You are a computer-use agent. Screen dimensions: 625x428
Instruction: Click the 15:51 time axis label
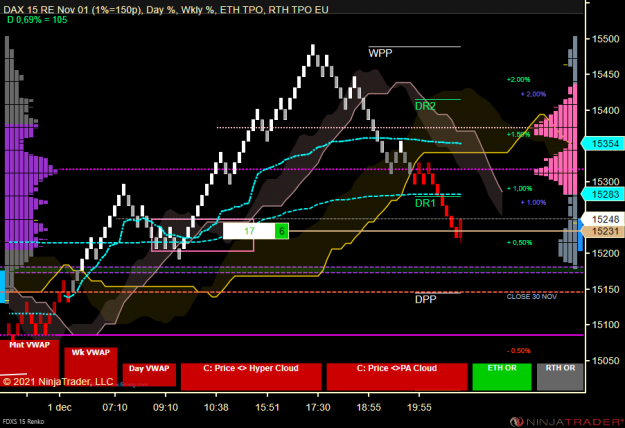tap(267, 407)
